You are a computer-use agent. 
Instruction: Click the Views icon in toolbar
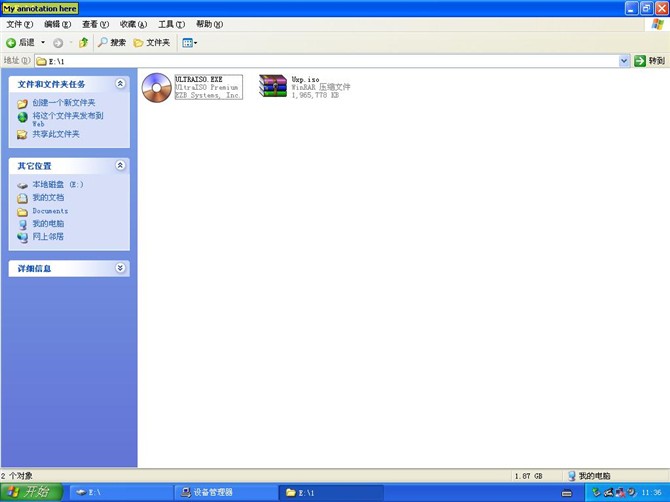187,43
